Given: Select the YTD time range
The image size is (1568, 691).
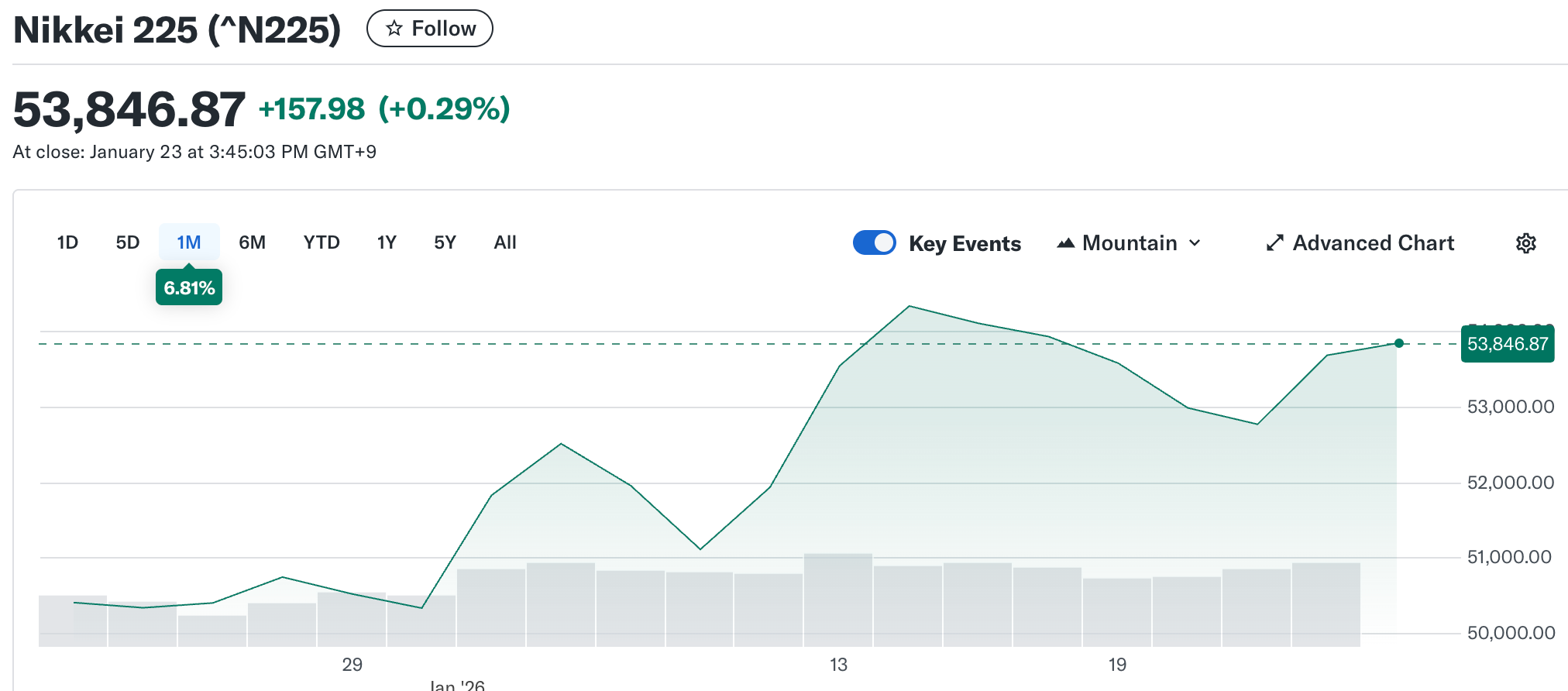Looking at the screenshot, I should pyautogui.click(x=322, y=242).
